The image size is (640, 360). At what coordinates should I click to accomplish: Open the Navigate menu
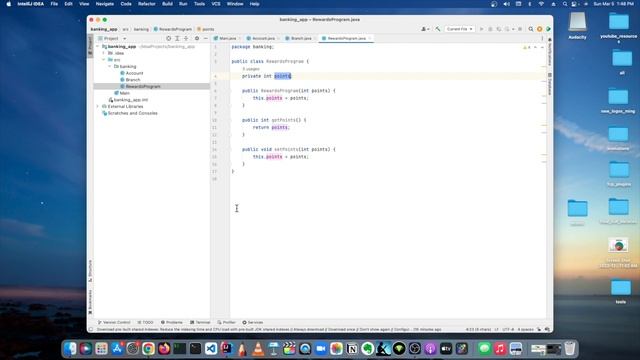click(x=104, y=4)
